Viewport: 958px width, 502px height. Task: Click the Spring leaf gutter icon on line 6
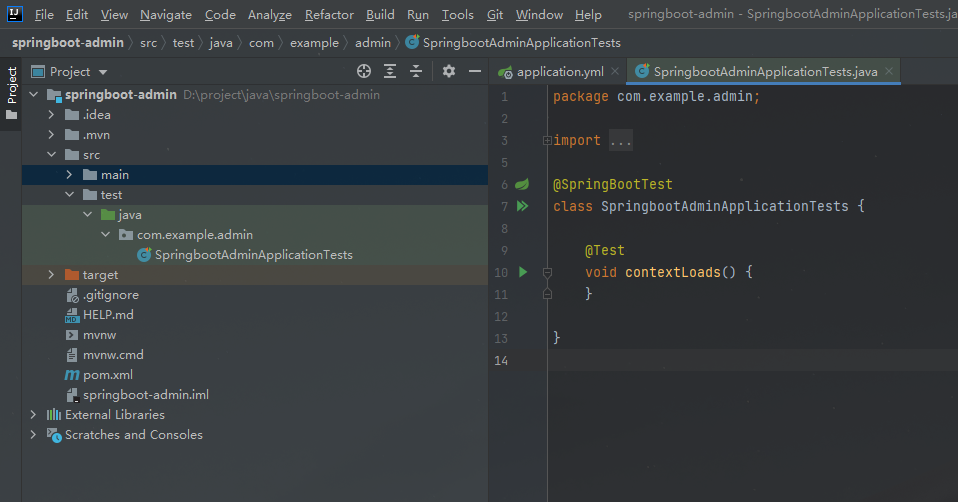522,184
